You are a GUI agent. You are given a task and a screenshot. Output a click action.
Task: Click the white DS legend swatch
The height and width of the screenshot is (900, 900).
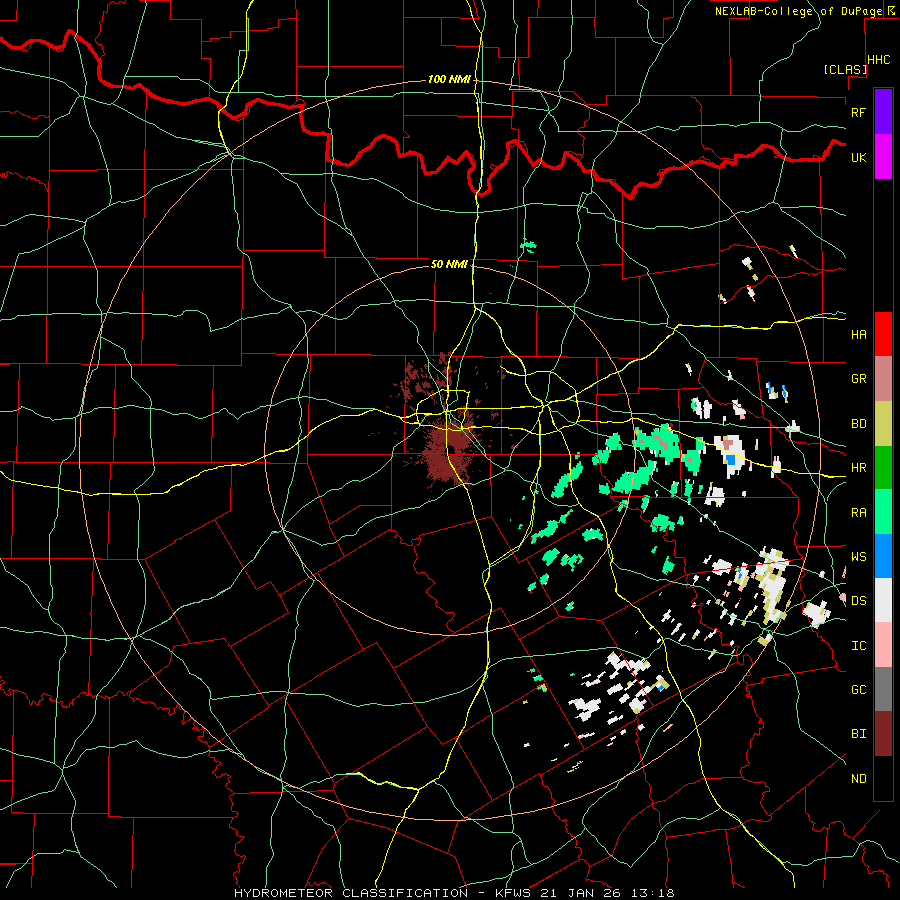[x=883, y=600]
